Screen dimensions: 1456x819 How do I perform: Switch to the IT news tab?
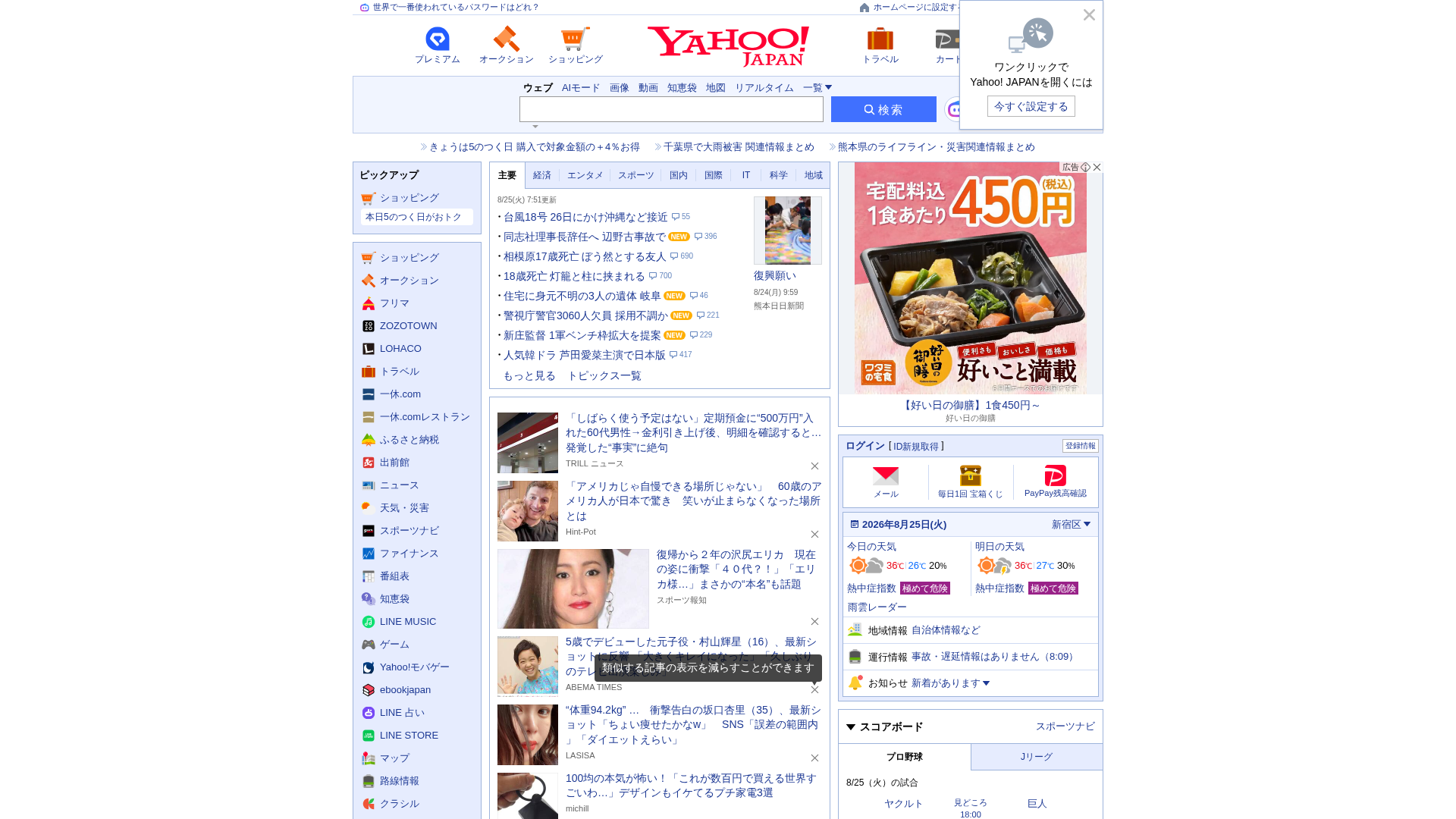pos(746,175)
